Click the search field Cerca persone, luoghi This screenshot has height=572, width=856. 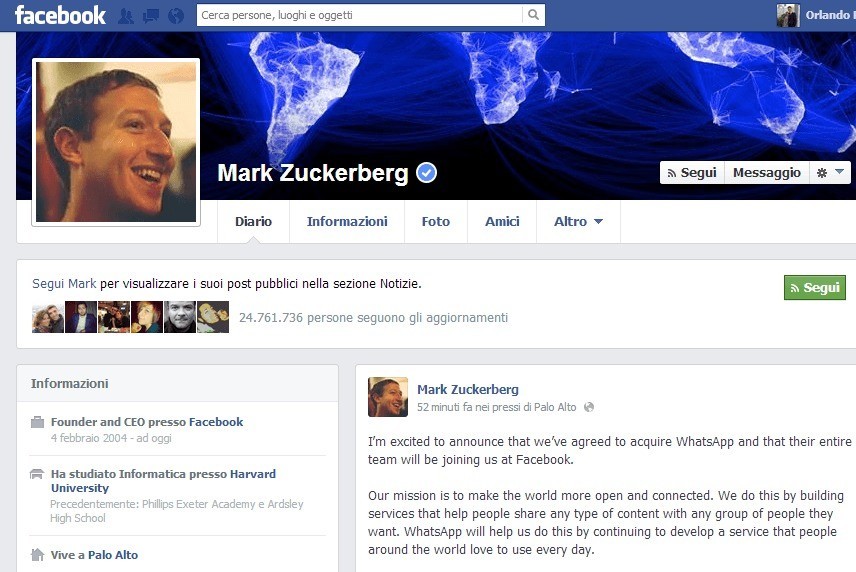click(x=359, y=15)
